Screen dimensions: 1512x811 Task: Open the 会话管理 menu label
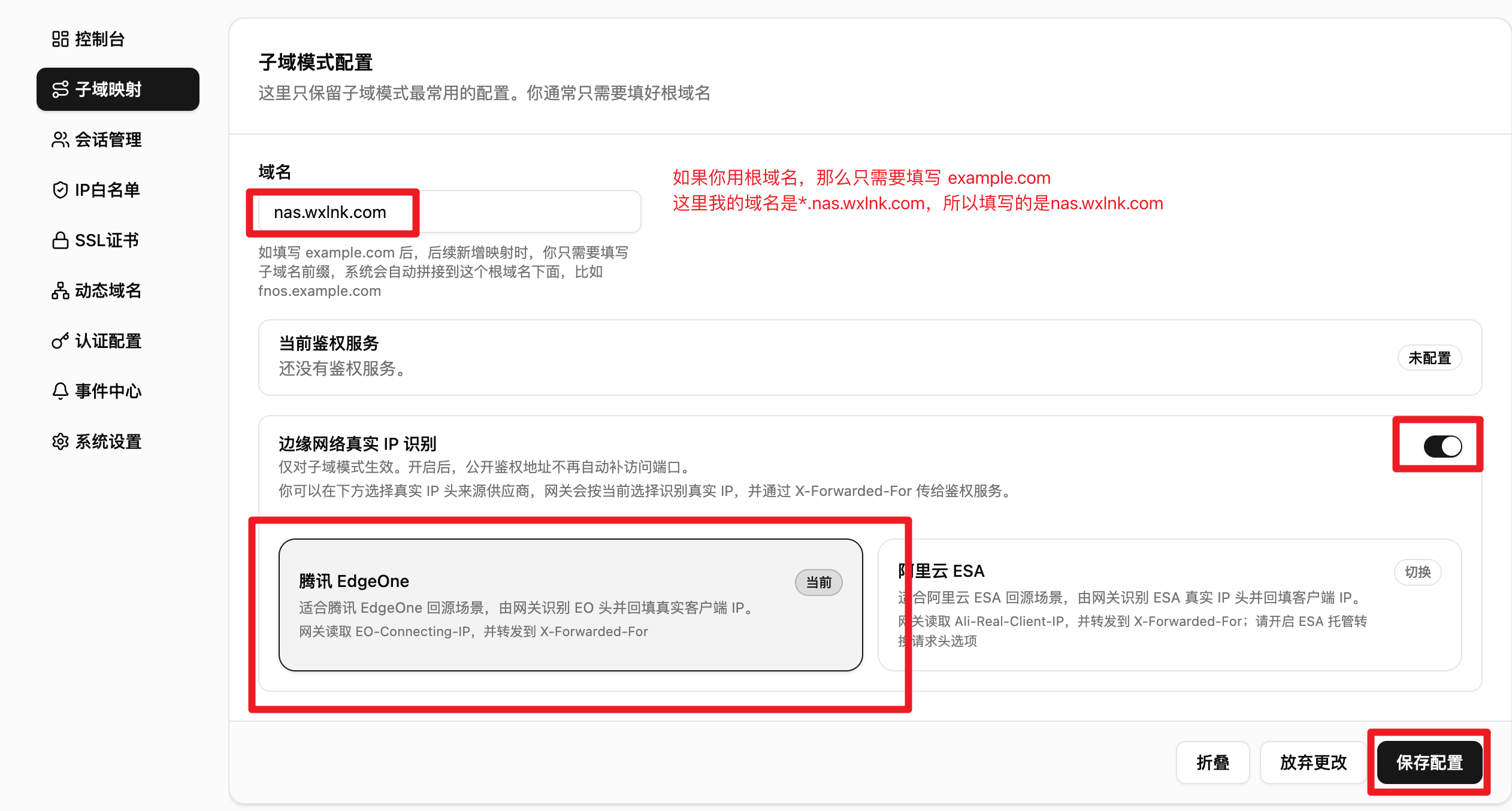click(108, 140)
